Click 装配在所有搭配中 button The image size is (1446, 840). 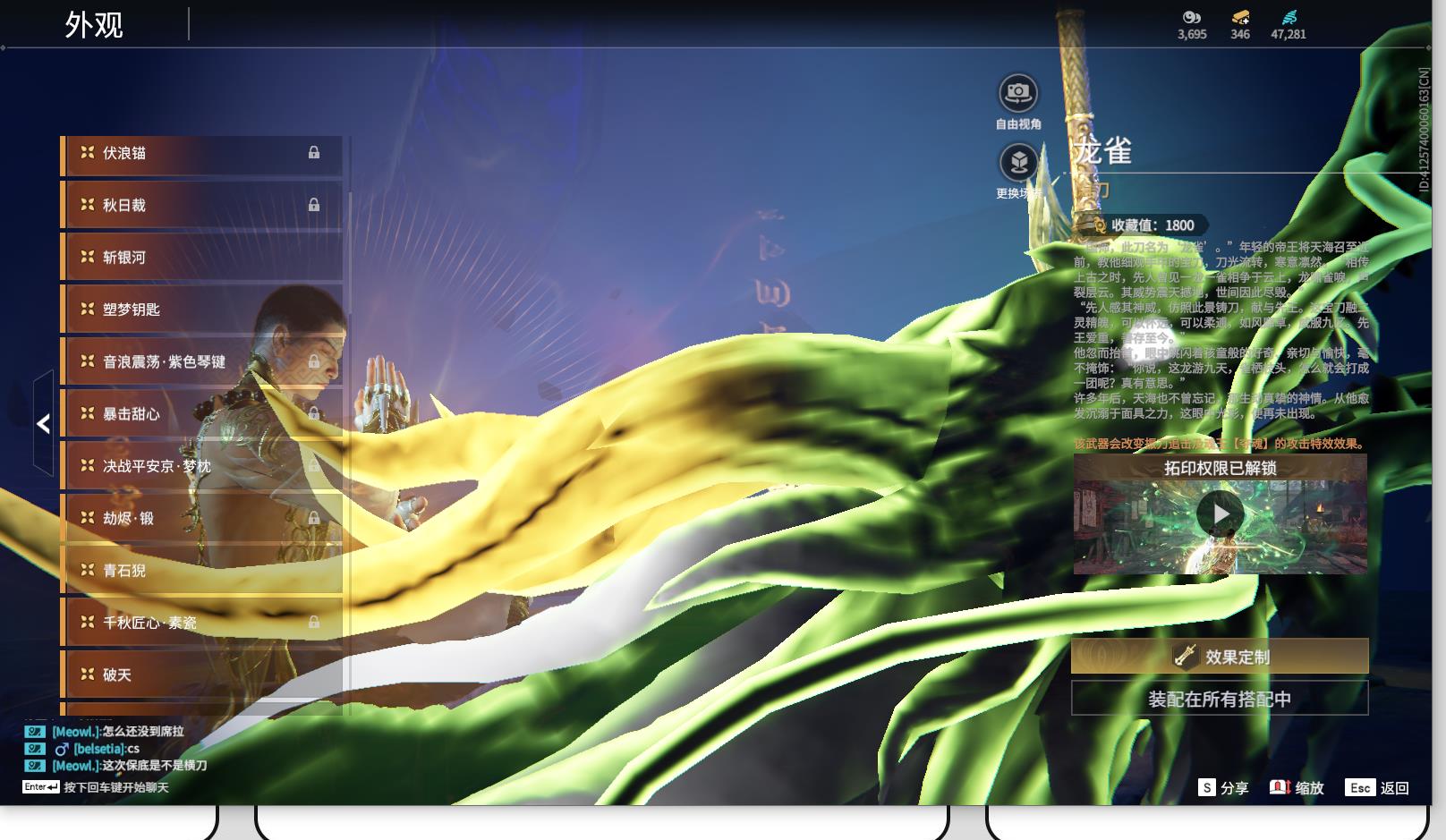tap(1220, 699)
